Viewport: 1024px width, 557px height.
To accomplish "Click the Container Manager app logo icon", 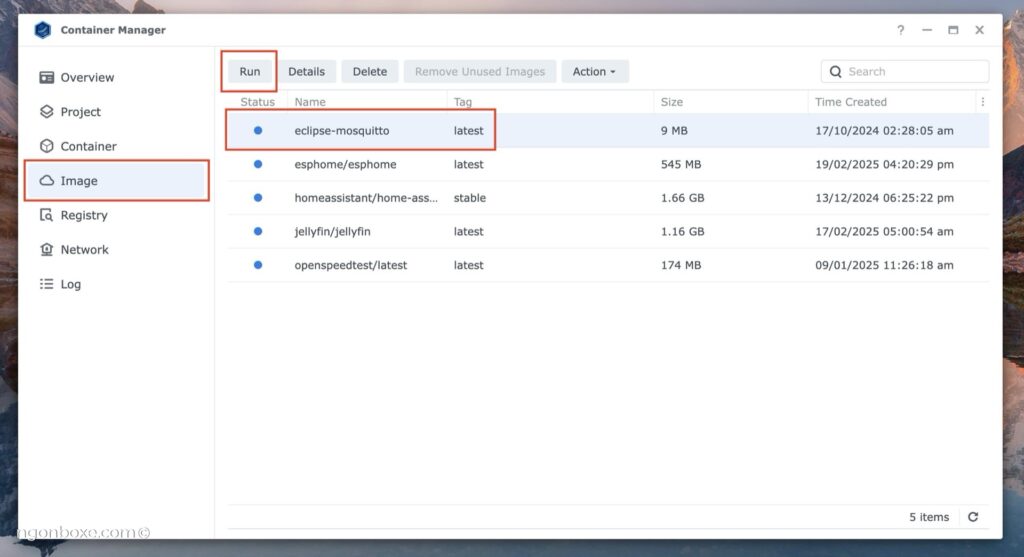I will click(x=42, y=30).
